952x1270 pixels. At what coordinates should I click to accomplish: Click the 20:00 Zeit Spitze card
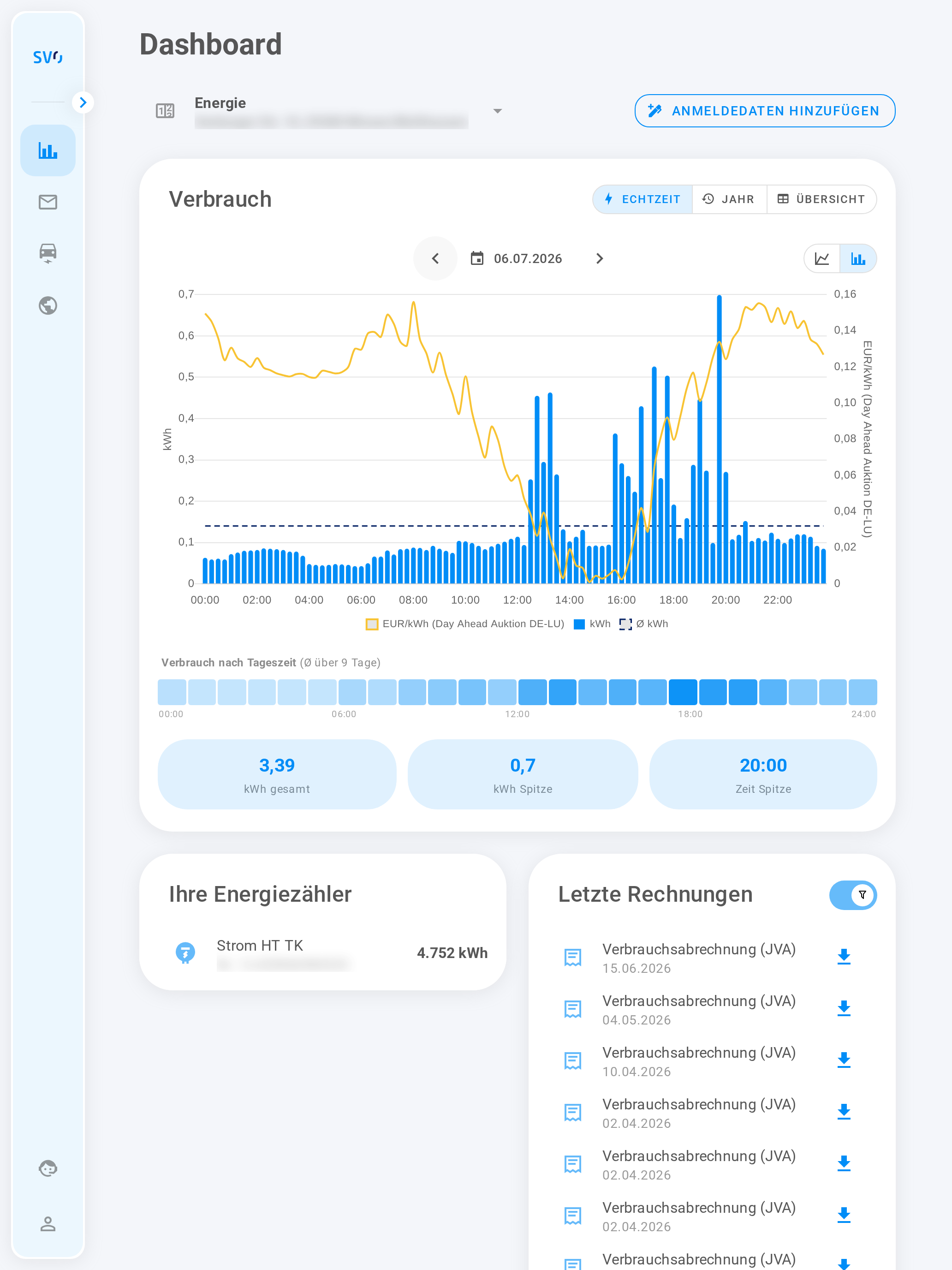pos(763,774)
